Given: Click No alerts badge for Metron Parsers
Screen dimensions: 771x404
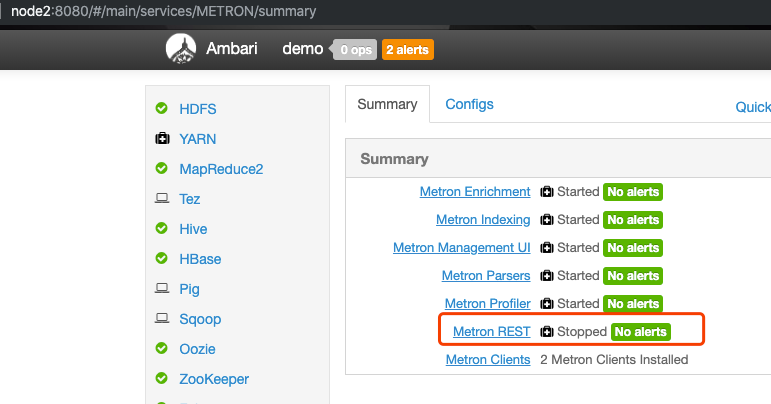Looking at the screenshot, I should coord(633,276).
